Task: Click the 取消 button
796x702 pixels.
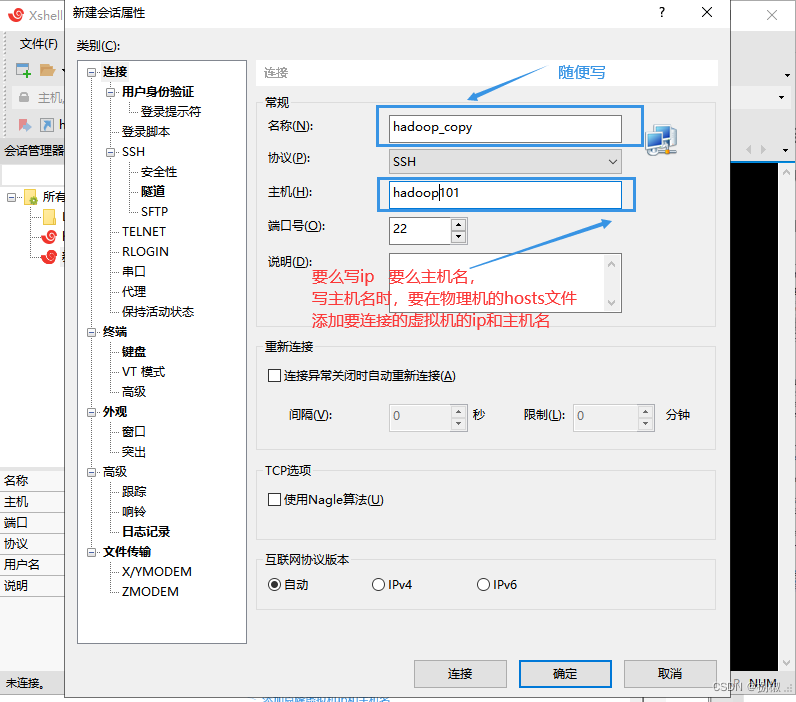Action: click(x=670, y=674)
